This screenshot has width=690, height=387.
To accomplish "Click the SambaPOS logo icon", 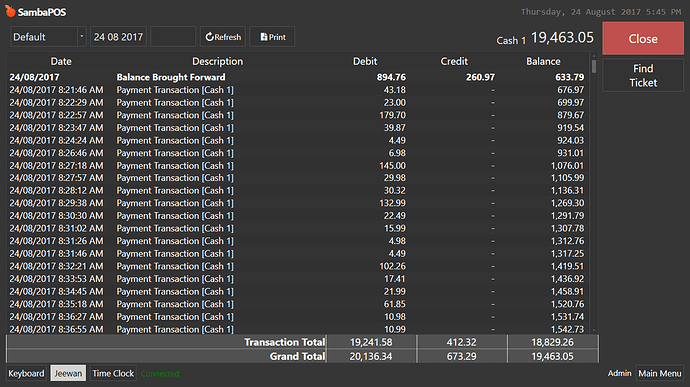I will point(10,11).
